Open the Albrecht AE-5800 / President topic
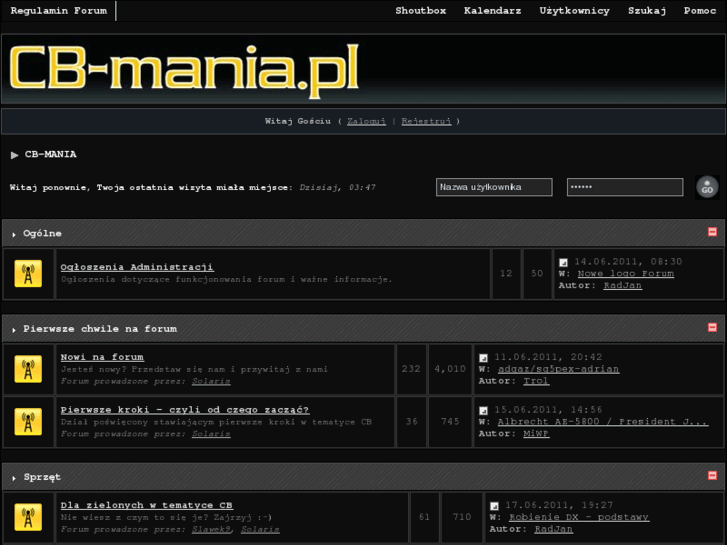 click(603, 422)
